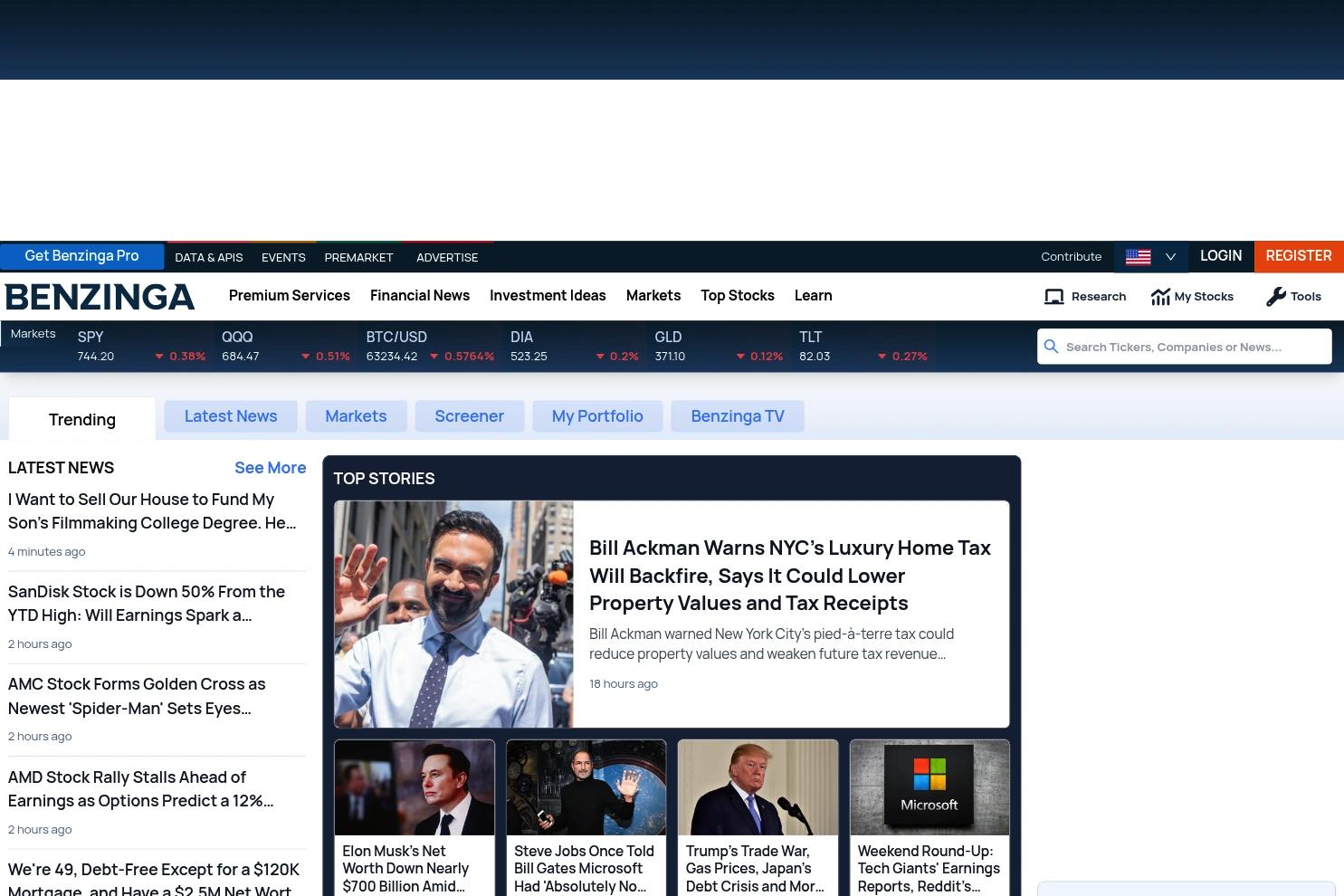Click the Research laptop icon
The height and width of the screenshot is (896, 1344).
1054,297
